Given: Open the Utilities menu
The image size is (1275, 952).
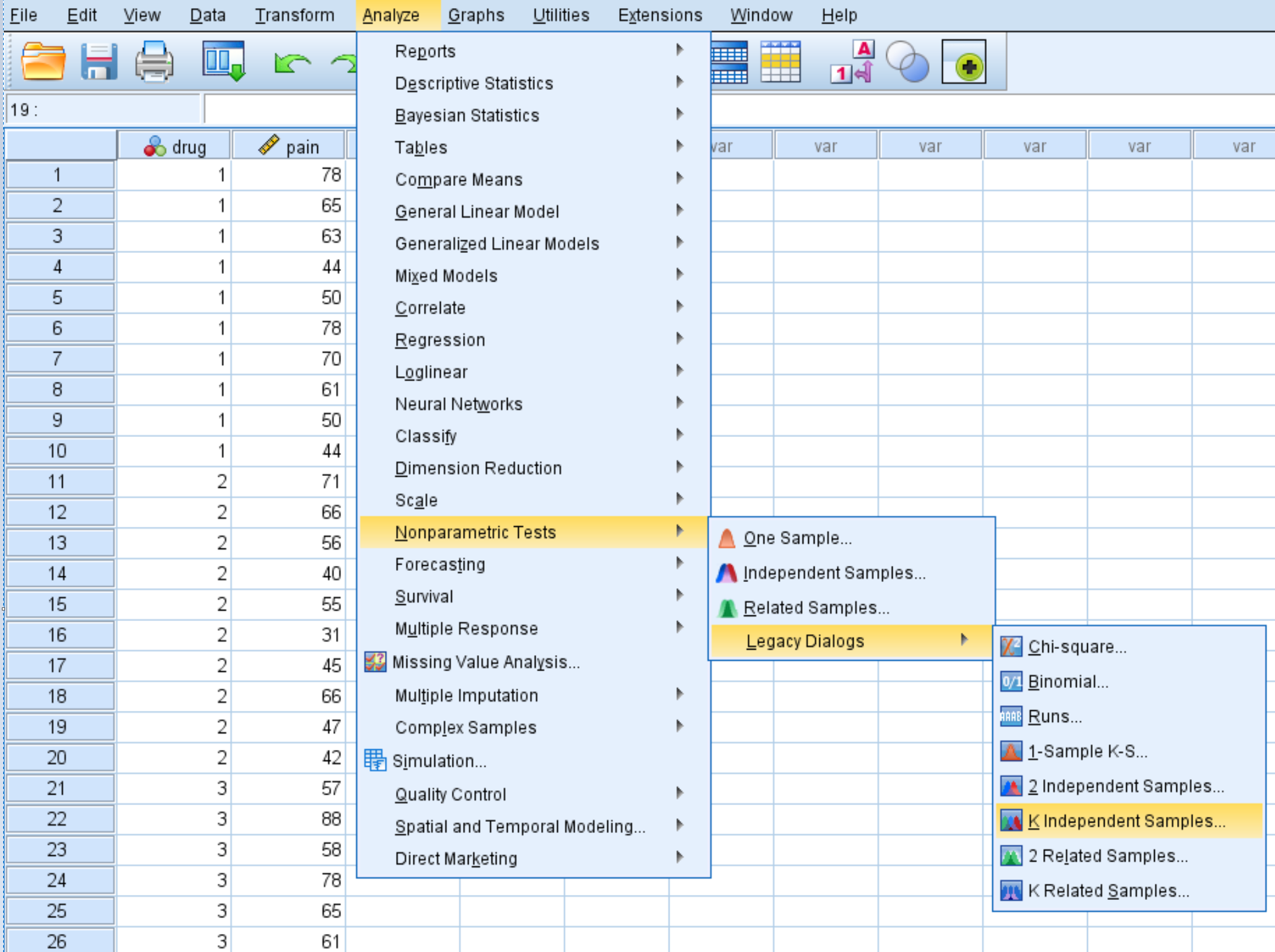Looking at the screenshot, I should (561, 15).
